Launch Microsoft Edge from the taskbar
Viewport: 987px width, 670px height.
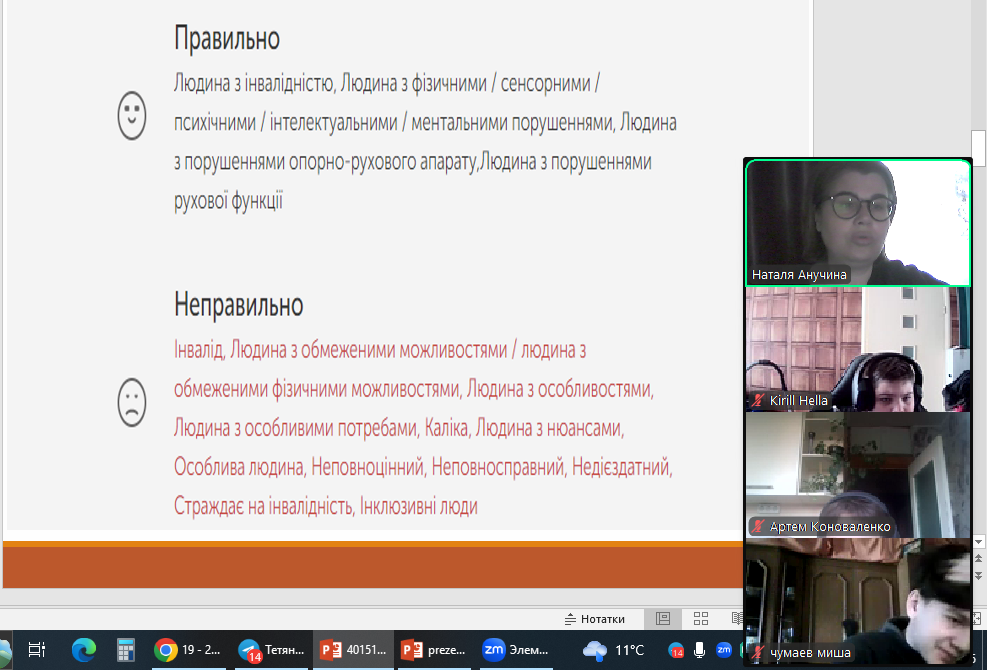pyautogui.click(x=83, y=650)
